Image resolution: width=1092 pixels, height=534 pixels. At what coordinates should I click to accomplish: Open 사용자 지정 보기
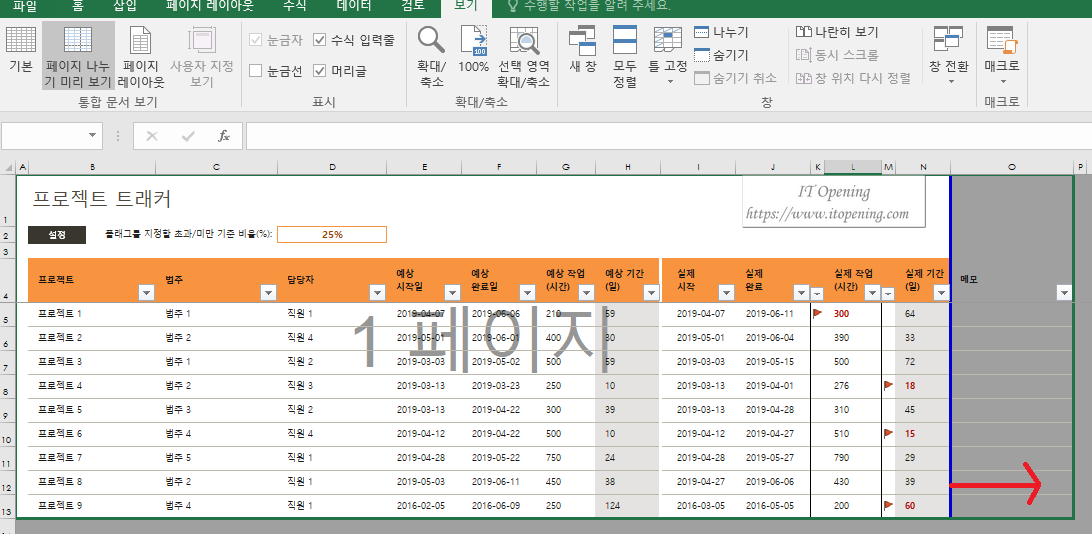click(202, 56)
